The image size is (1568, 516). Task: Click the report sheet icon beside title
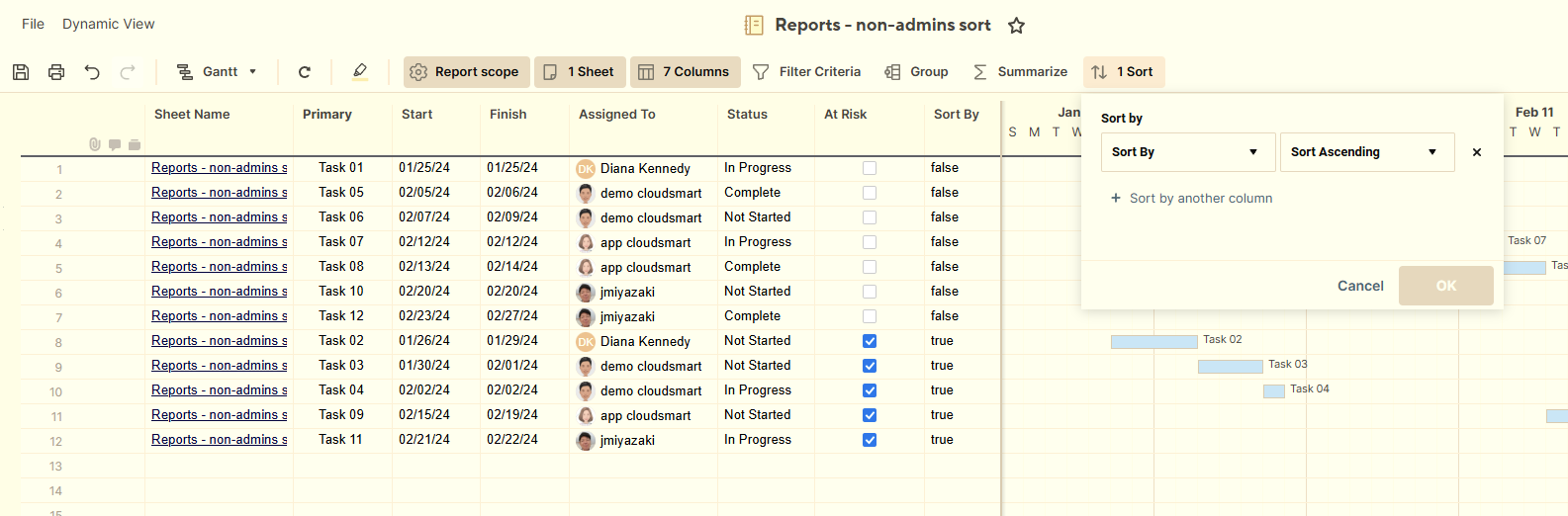(x=754, y=26)
